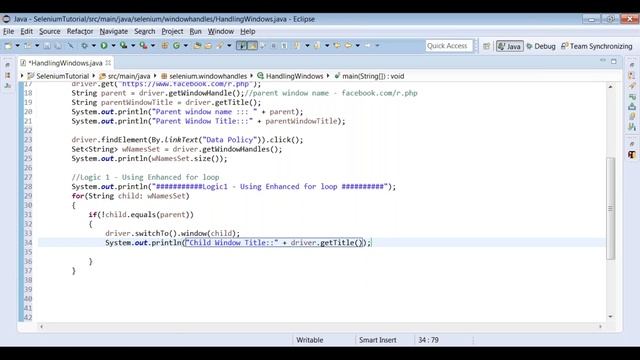This screenshot has width=640, height=360.
Task: Click the Next Annotation toolbar icon
Action: pos(297,46)
